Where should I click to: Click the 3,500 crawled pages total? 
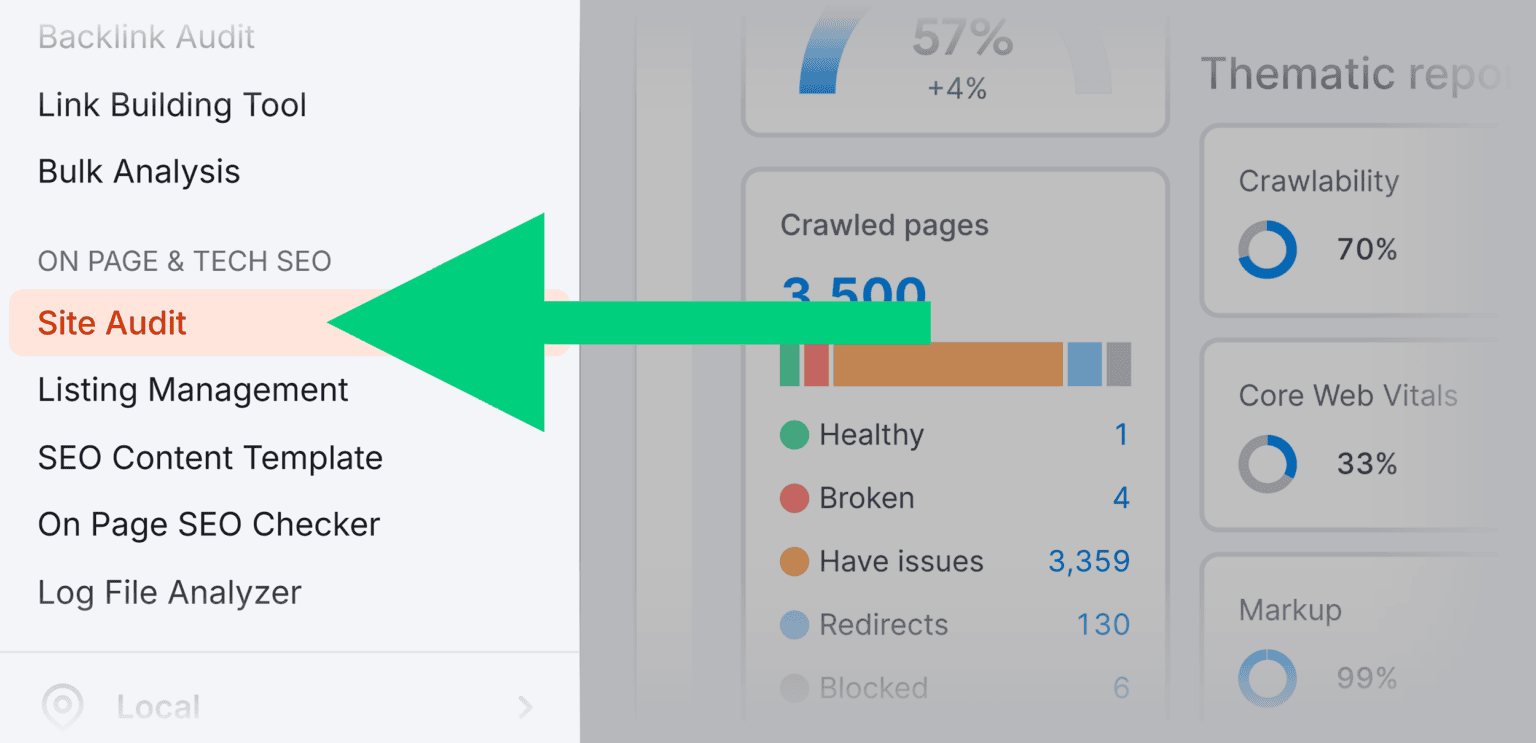click(851, 291)
